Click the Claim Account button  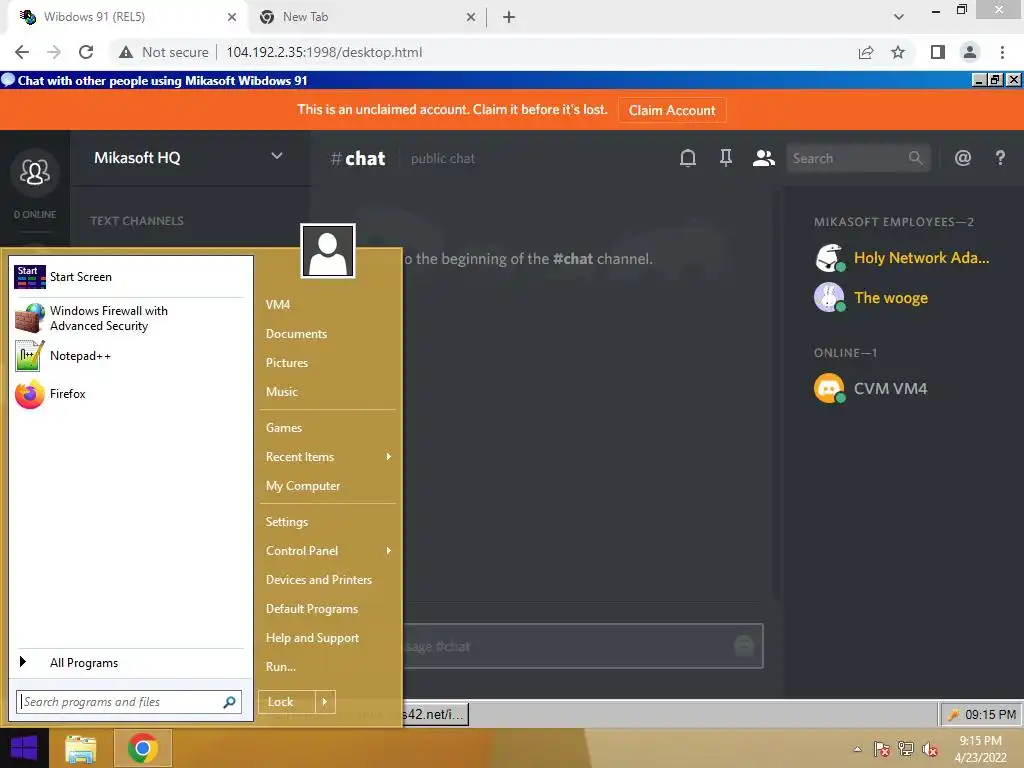coord(672,110)
